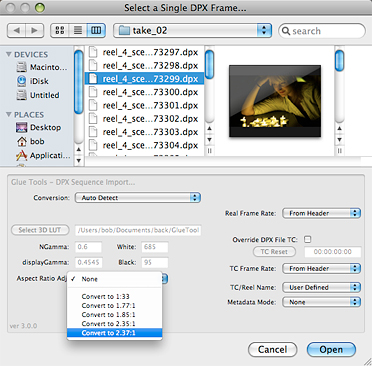Select file reel_4_sce...73299.dpx
This screenshot has height=366, width=372.
[x=144, y=79]
